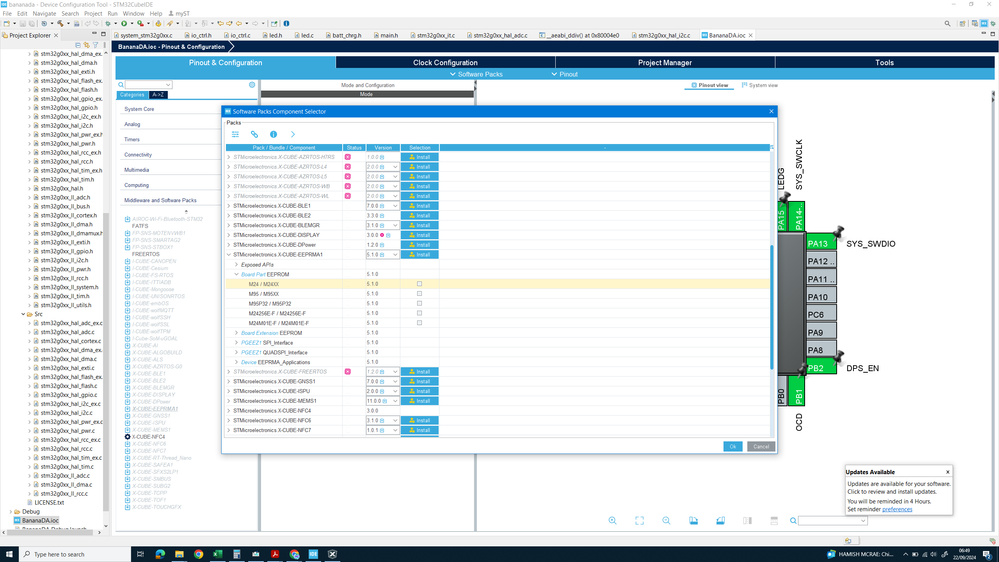Click Ok in Component Selector dialog
The width and height of the screenshot is (999, 562).
tap(733, 446)
